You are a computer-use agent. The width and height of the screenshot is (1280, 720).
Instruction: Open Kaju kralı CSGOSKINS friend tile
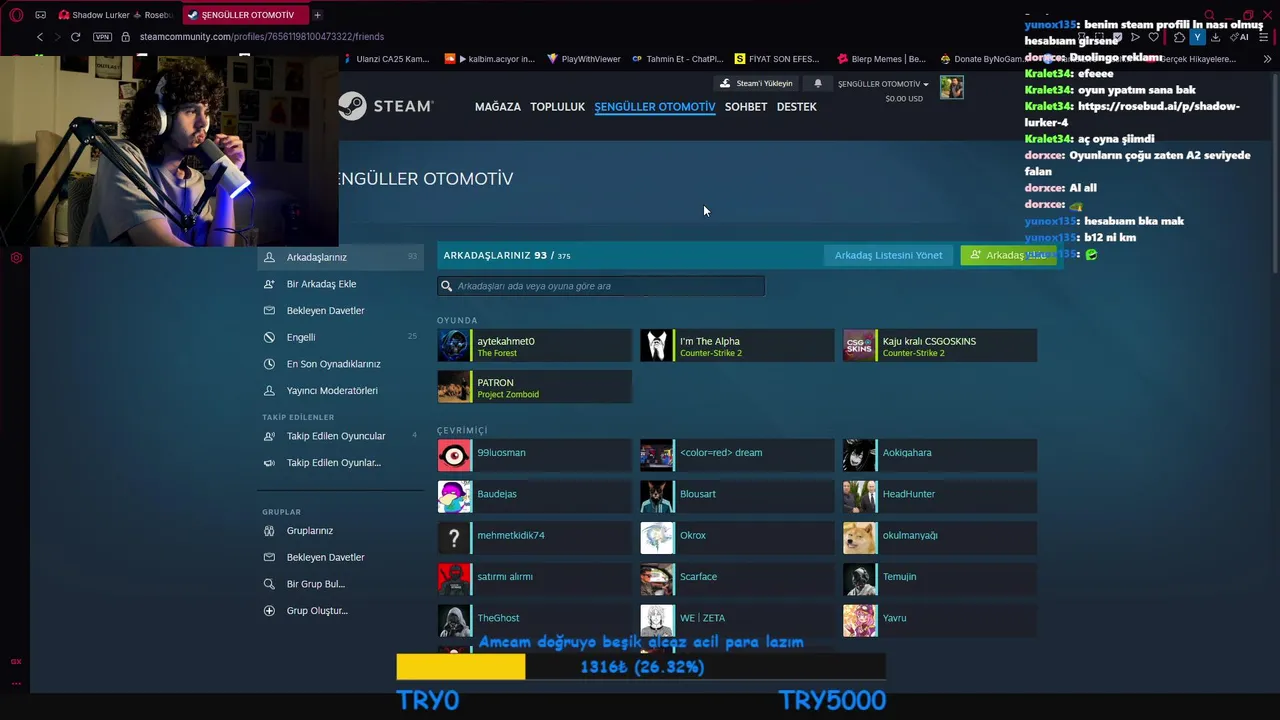(940, 346)
